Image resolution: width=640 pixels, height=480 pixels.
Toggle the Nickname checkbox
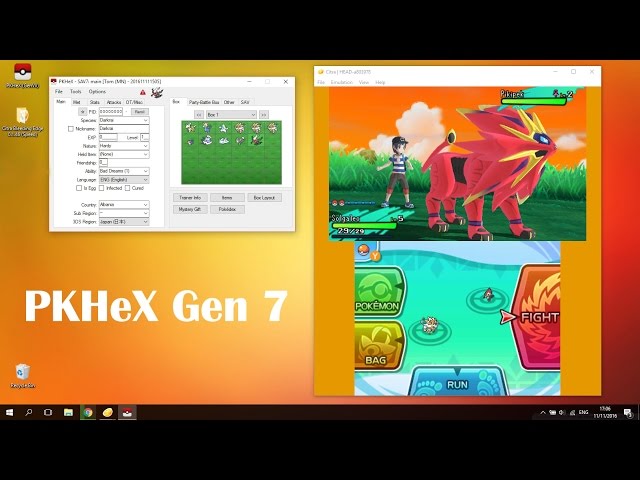(71, 129)
